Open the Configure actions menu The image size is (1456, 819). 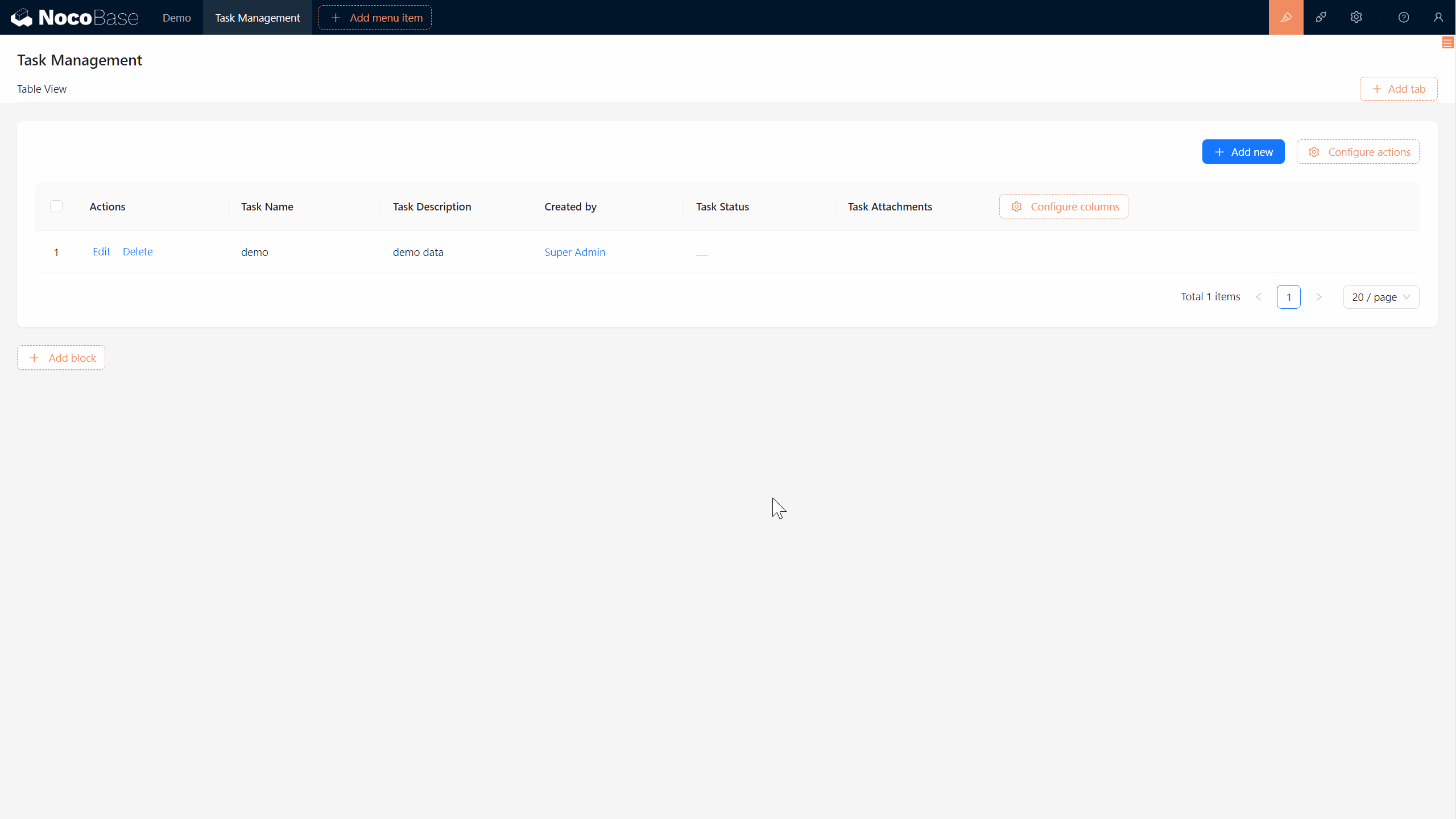pyautogui.click(x=1358, y=152)
